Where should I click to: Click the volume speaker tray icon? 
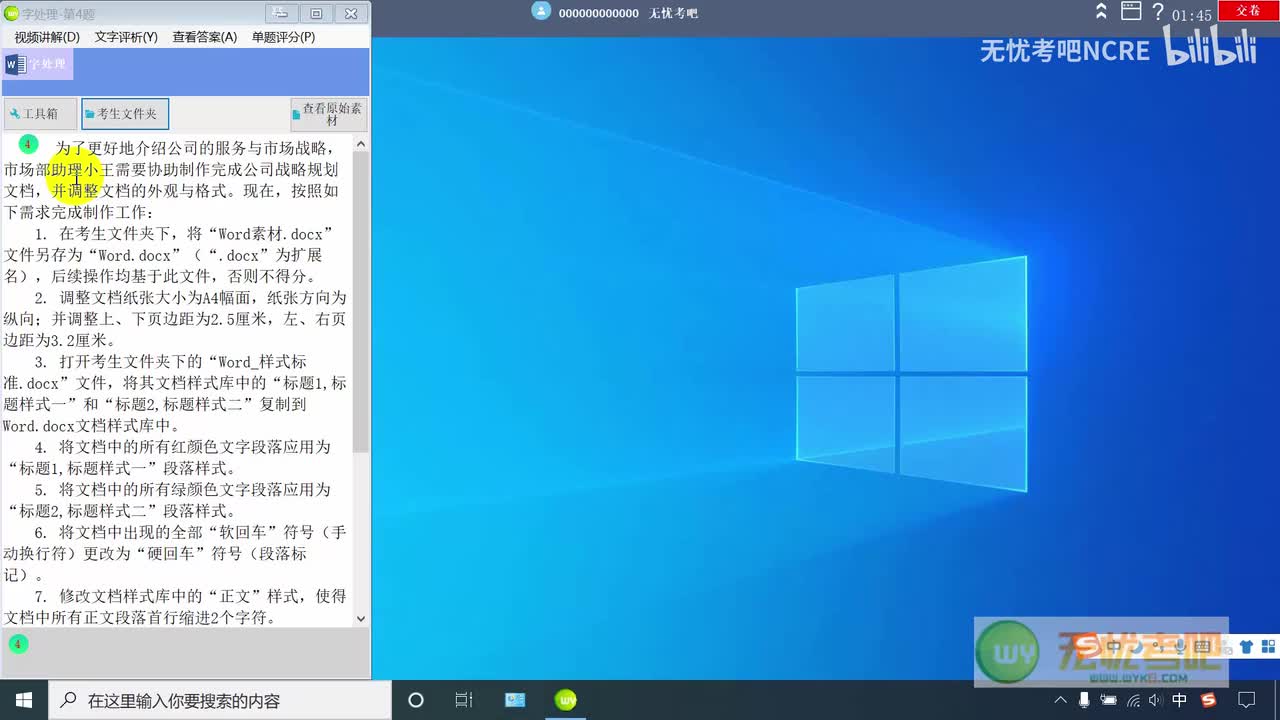[1155, 700]
